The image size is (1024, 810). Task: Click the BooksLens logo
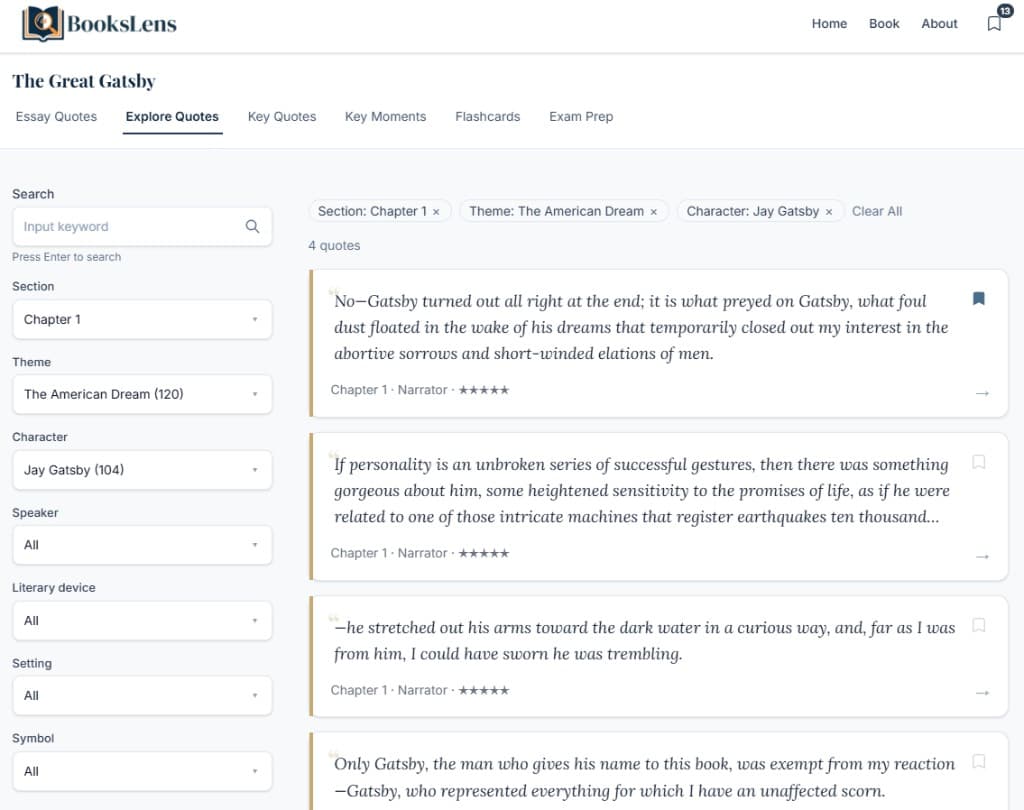[99, 24]
